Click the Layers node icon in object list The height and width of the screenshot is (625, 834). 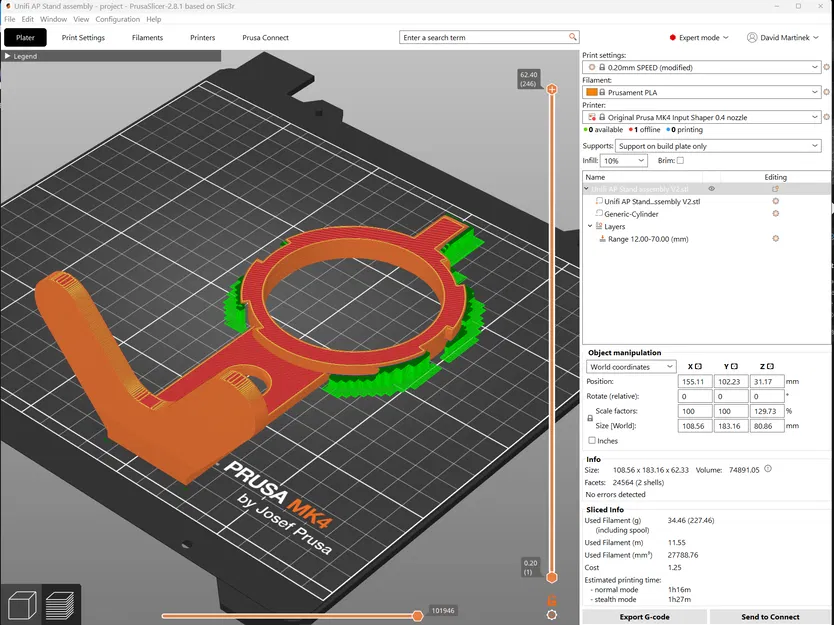tap(599, 226)
